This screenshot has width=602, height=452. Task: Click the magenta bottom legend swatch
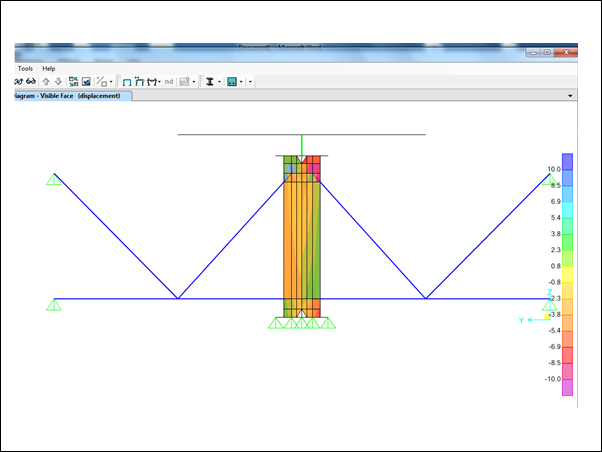coord(567,388)
